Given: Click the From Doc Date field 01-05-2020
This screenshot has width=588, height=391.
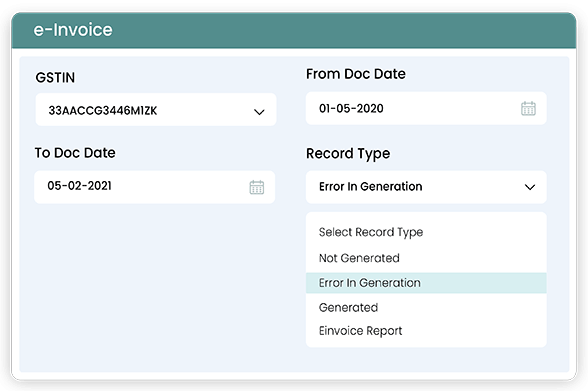Looking at the screenshot, I should click(x=426, y=108).
